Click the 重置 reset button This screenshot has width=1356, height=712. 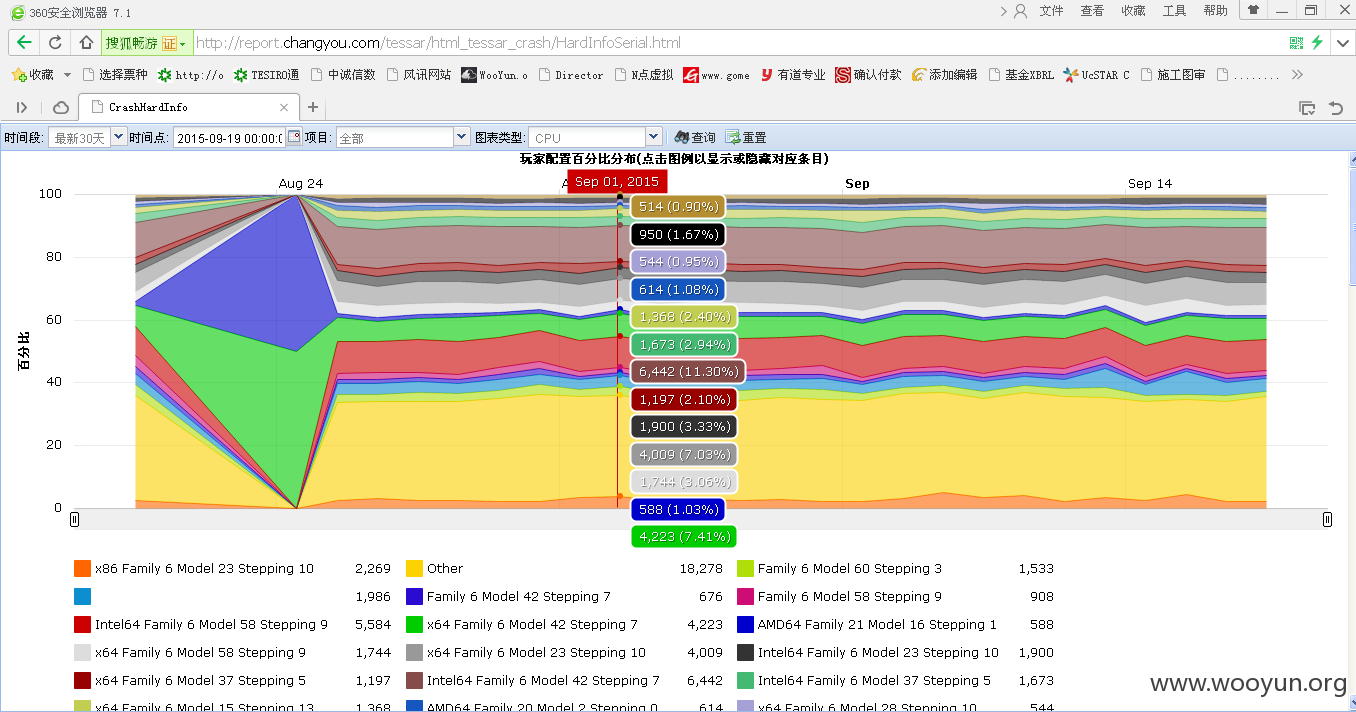746,137
